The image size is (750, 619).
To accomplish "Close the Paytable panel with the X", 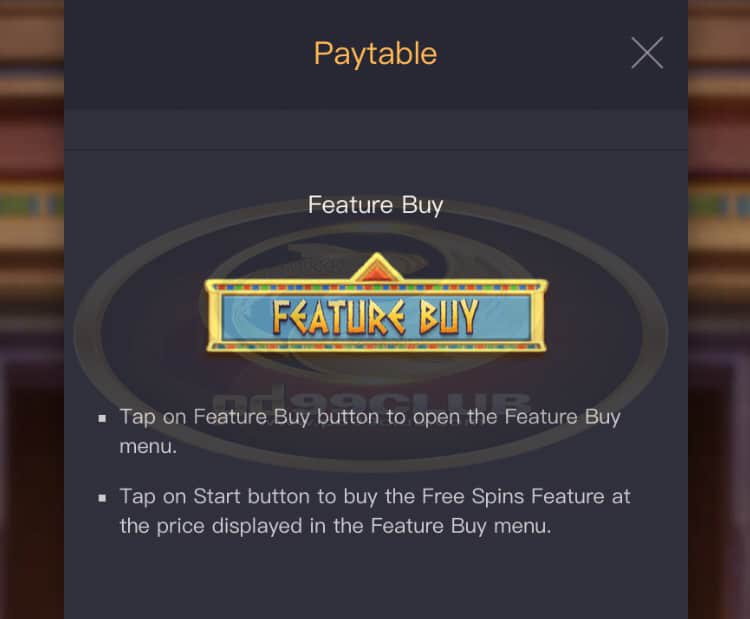I will pyautogui.click(x=647, y=53).
